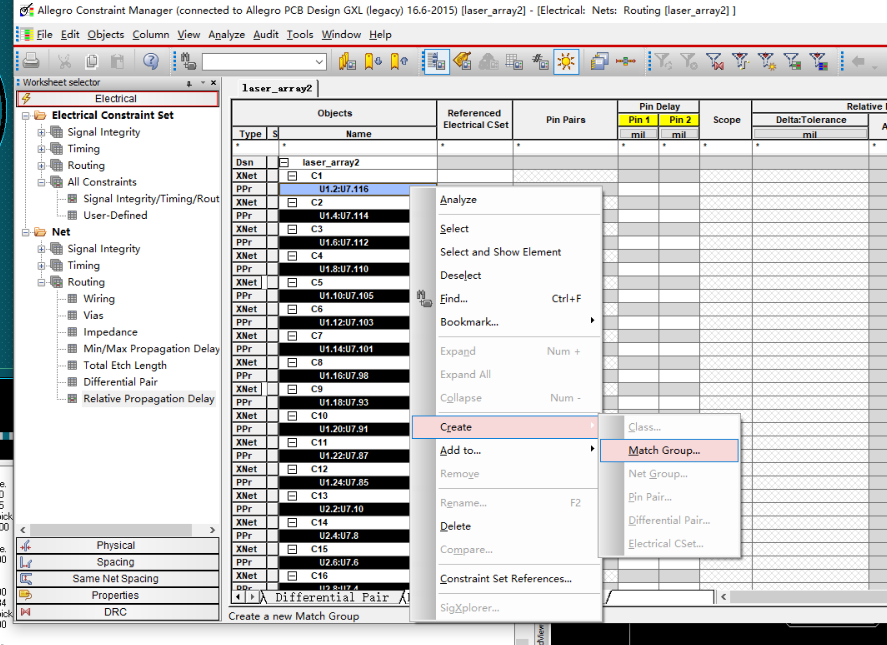This screenshot has height=645, width=887.
Task: Choose Match Group... in Create submenu
Action: (669, 450)
